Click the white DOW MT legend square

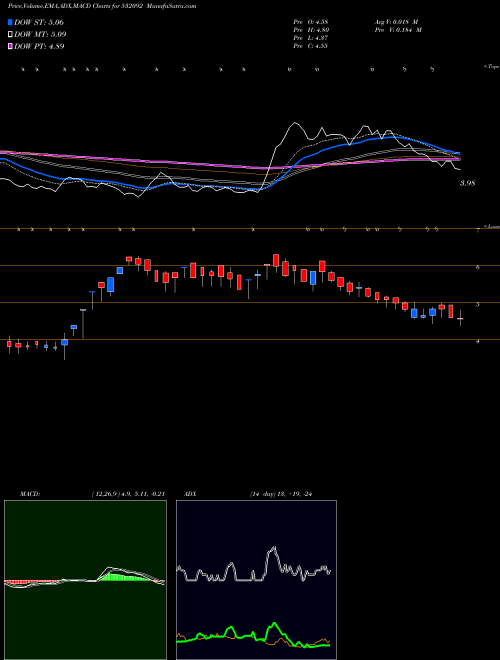point(10,34)
